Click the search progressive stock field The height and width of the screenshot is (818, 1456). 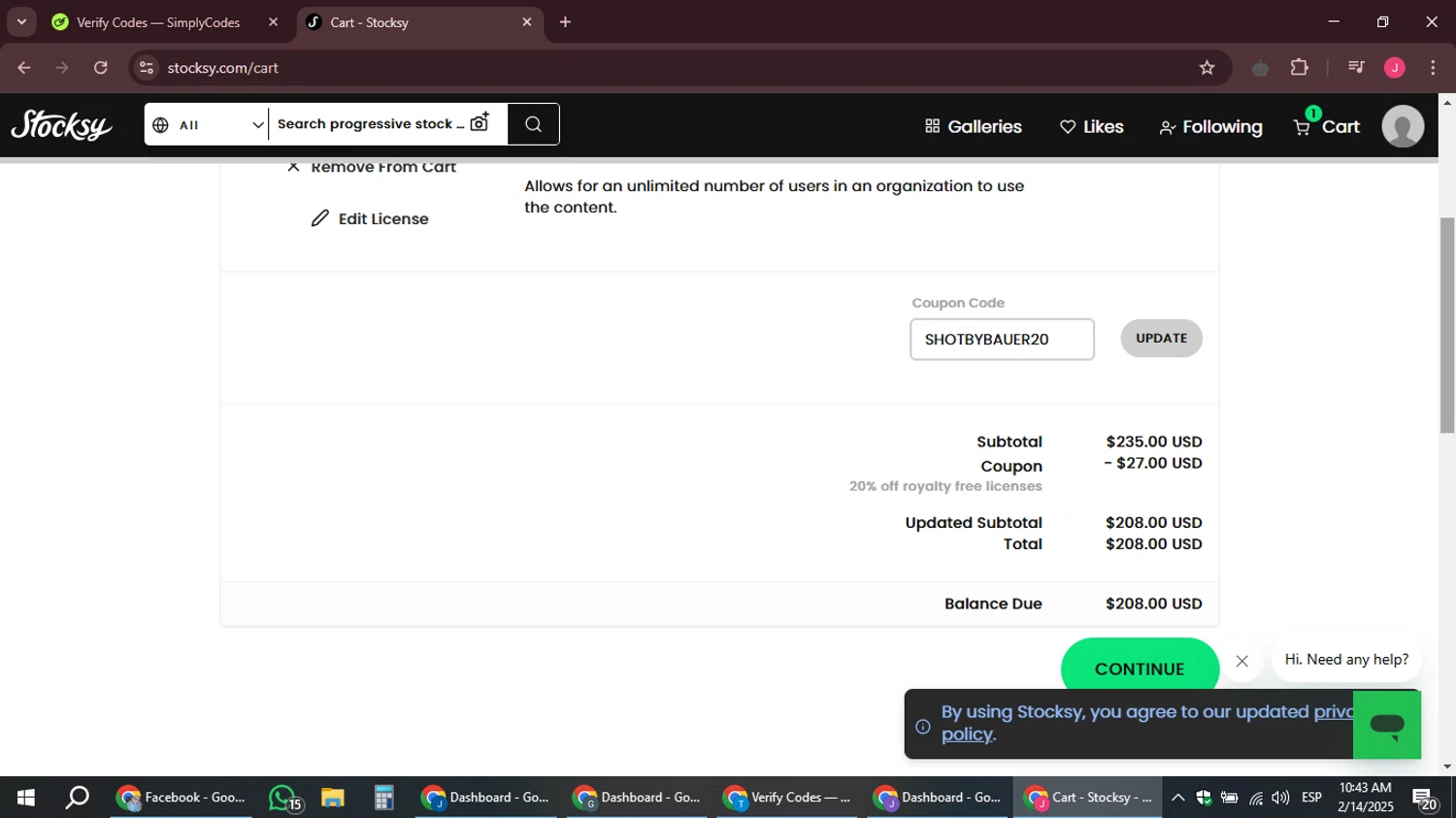[x=371, y=123]
